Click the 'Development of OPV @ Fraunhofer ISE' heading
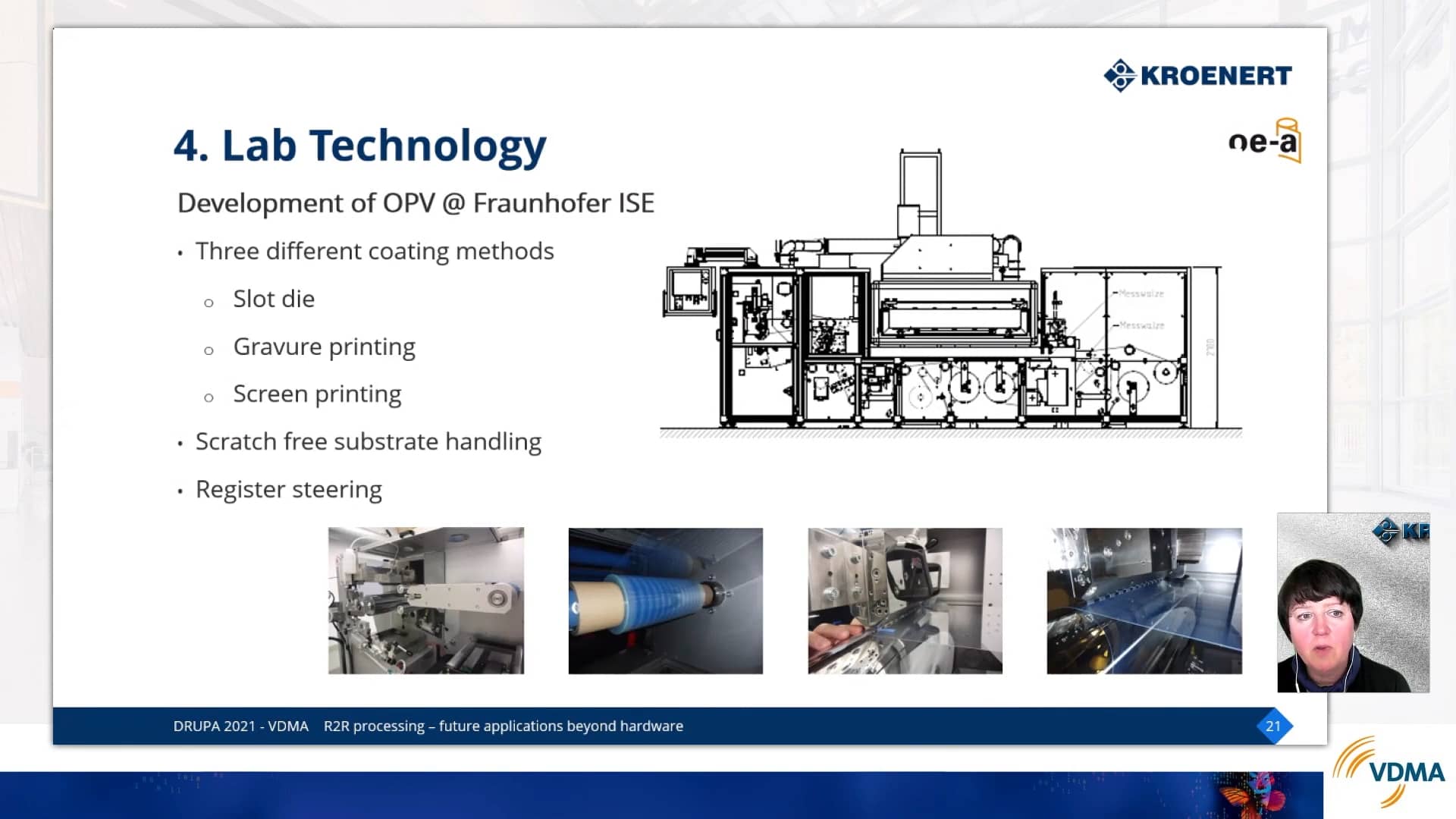 [416, 202]
